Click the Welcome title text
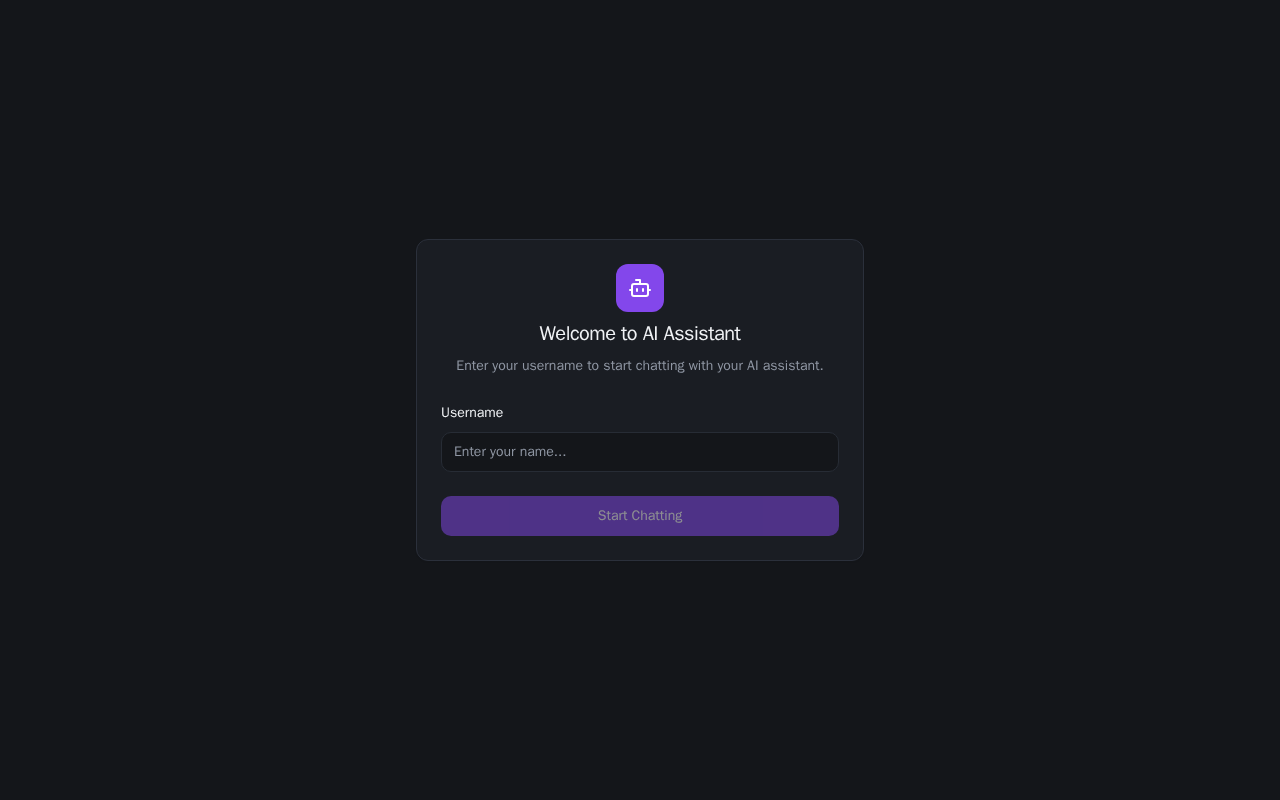This screenshot has height=800, width=1280. click(x=640, y=334)
